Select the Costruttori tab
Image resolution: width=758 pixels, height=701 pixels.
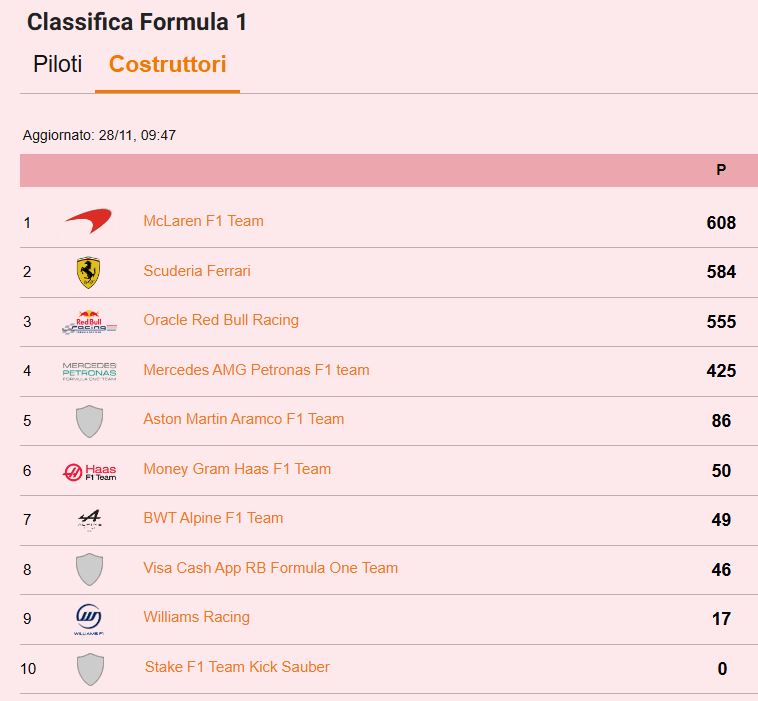point(167,64)
